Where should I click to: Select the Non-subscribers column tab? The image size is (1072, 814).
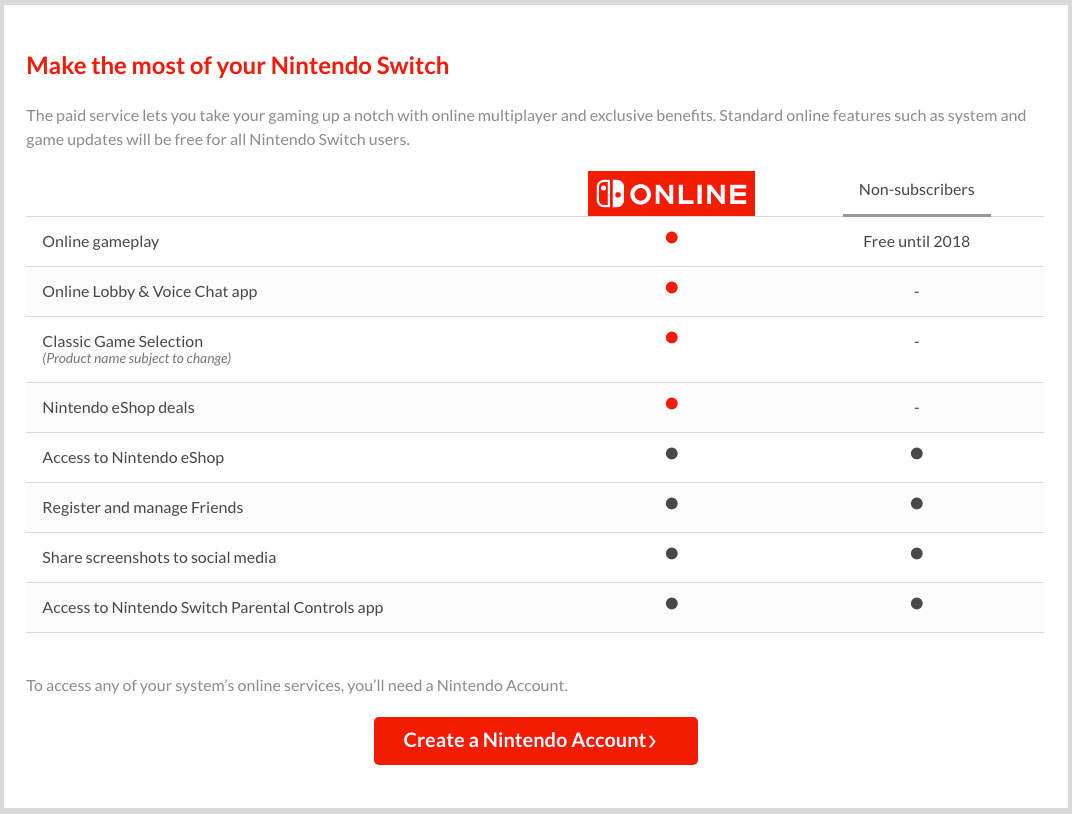[x=916, y=190]
